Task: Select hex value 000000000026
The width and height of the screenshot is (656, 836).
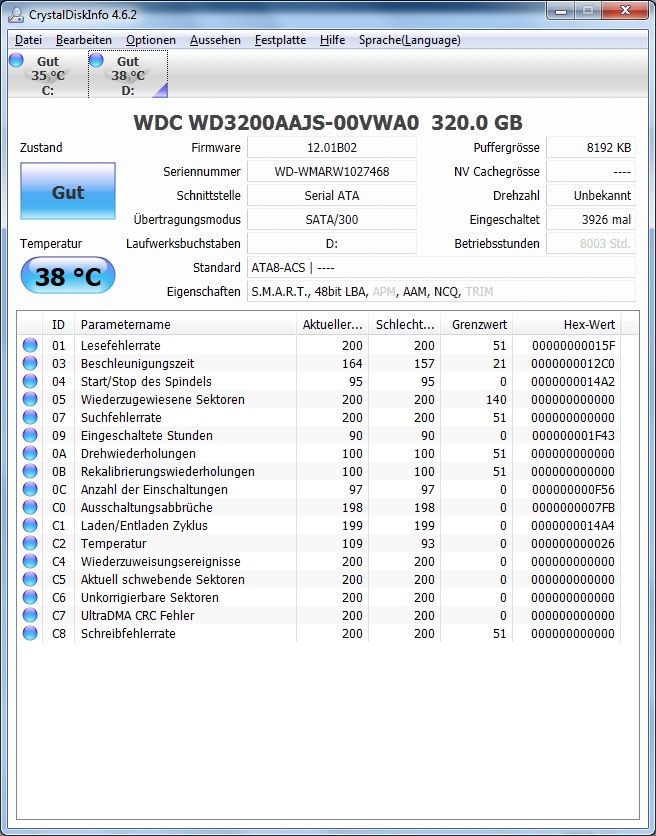Action: point(573,544)
